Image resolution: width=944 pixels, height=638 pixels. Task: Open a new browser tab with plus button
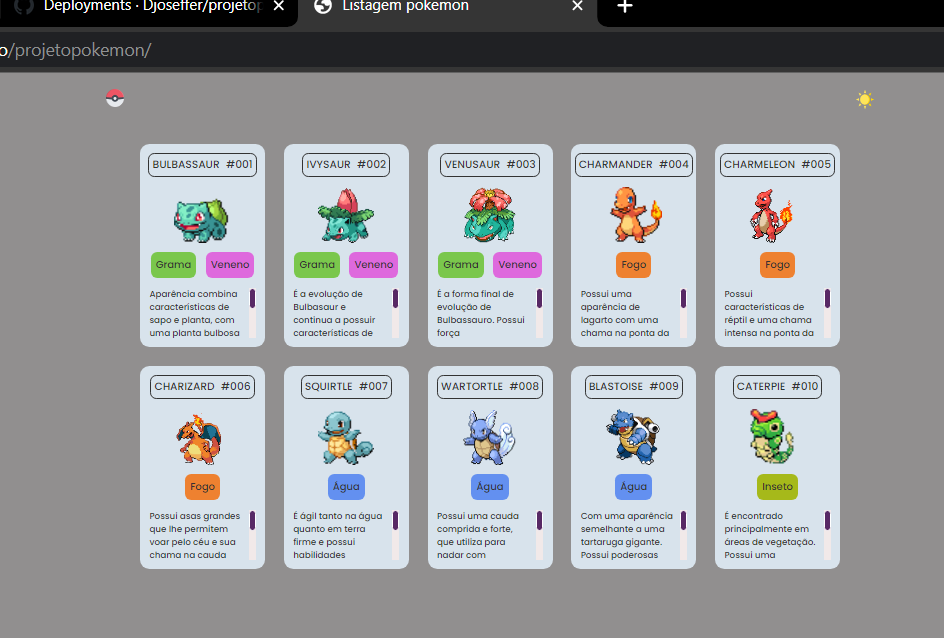tap(625, 8)
